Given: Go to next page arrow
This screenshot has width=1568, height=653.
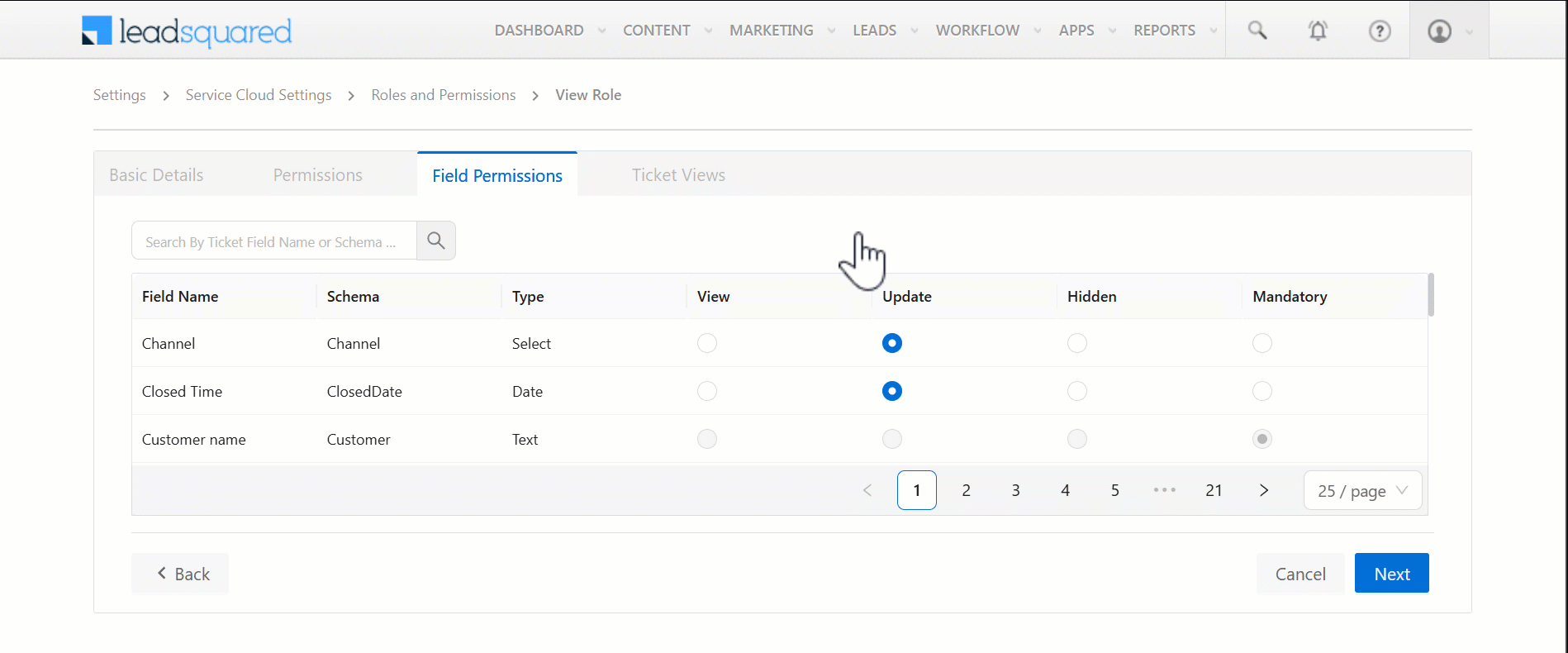Looking at the screenshot, I should click(x=1264, y=490).
